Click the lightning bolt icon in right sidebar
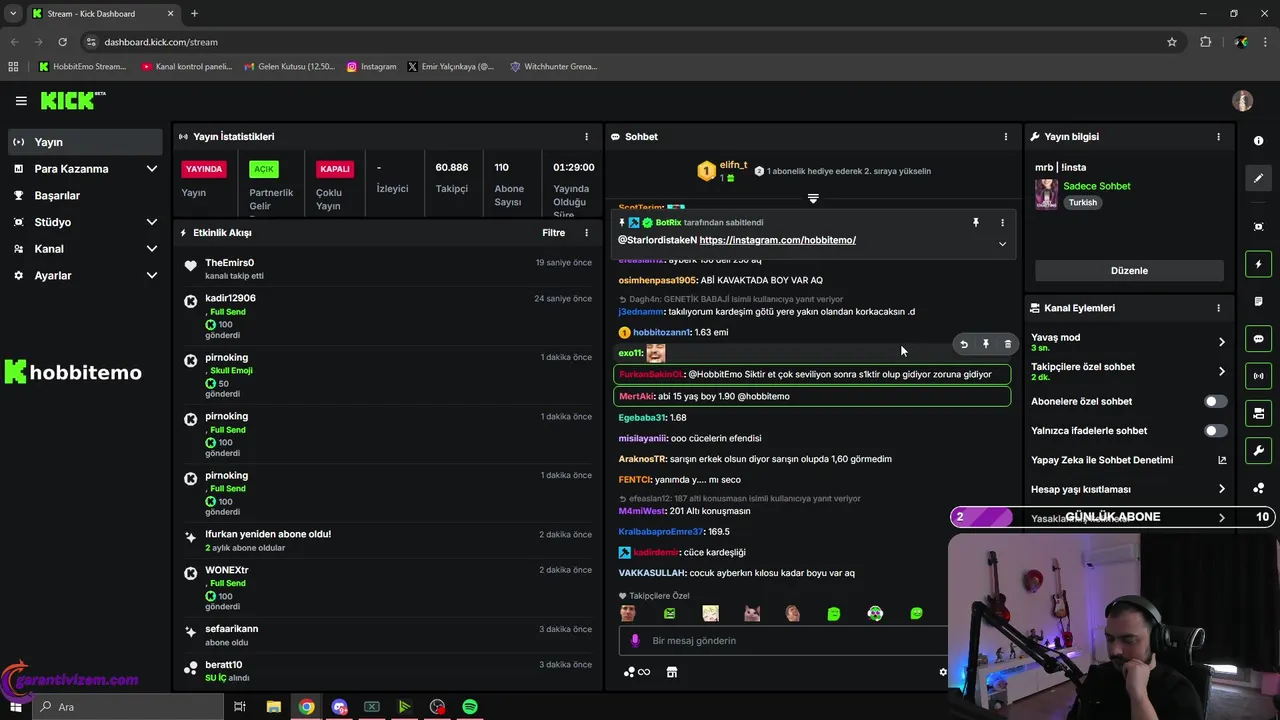 point(1259,264)
